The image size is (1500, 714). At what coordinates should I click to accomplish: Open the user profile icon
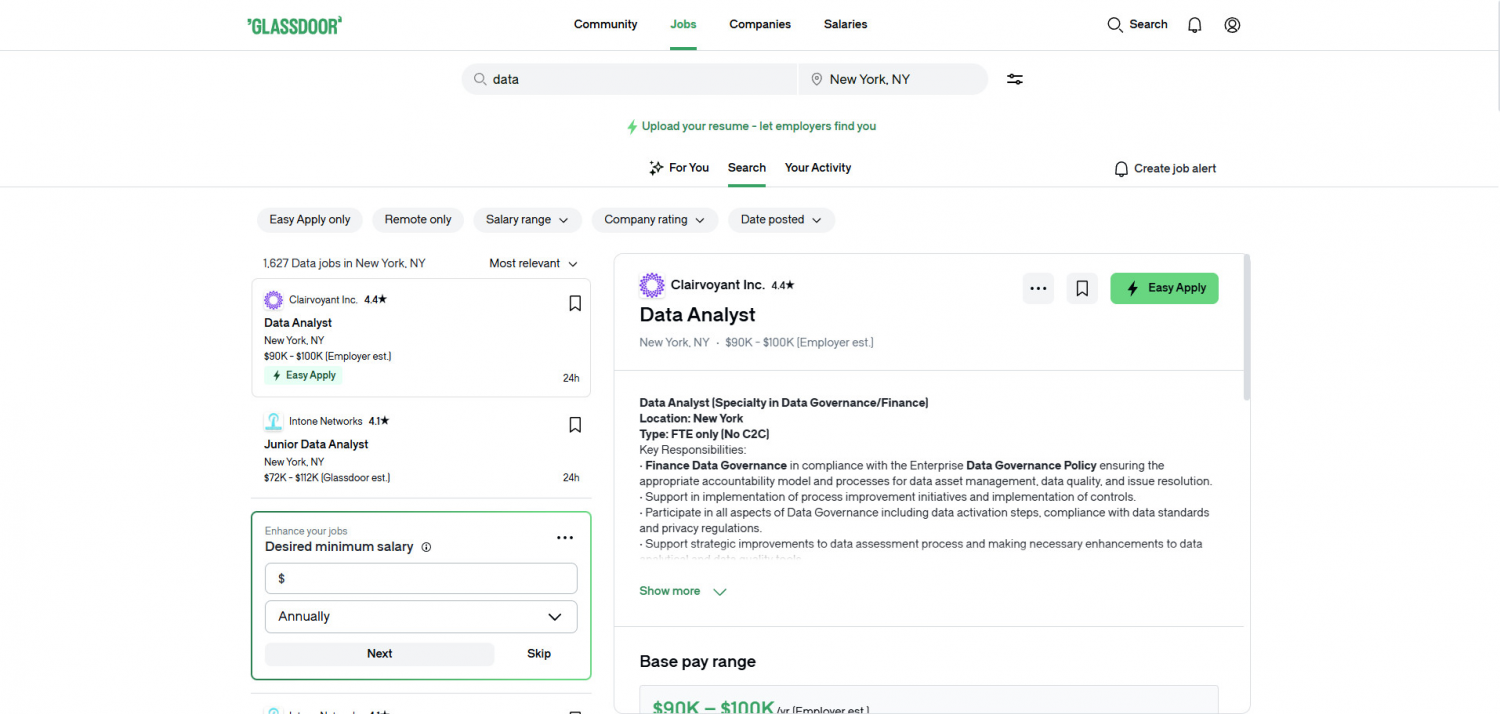tap(1232, 25)
